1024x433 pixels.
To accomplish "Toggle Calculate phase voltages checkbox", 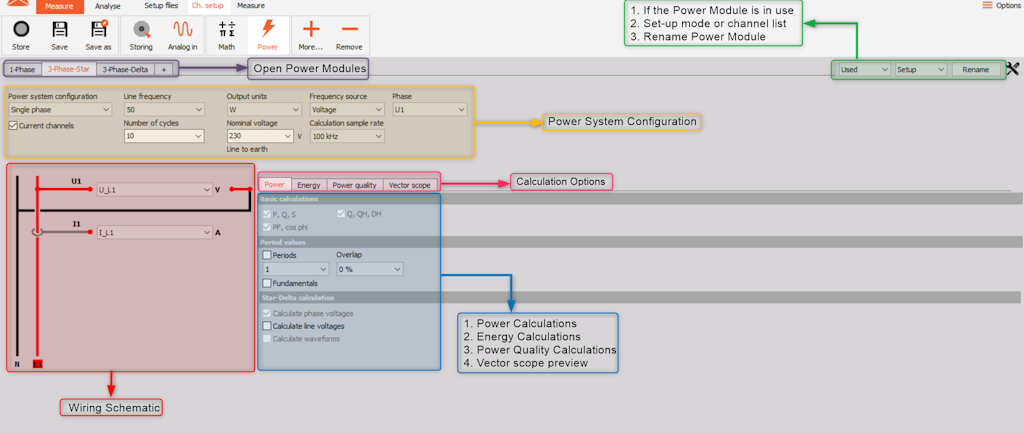I will (266, 313).
